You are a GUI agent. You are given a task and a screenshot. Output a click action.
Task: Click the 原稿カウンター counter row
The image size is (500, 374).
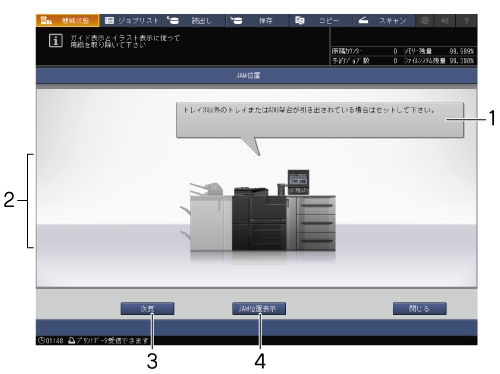(365, 51)
